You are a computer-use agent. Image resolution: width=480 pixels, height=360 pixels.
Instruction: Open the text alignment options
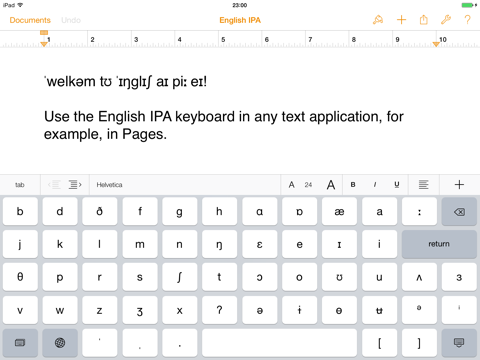coord(424,184)
